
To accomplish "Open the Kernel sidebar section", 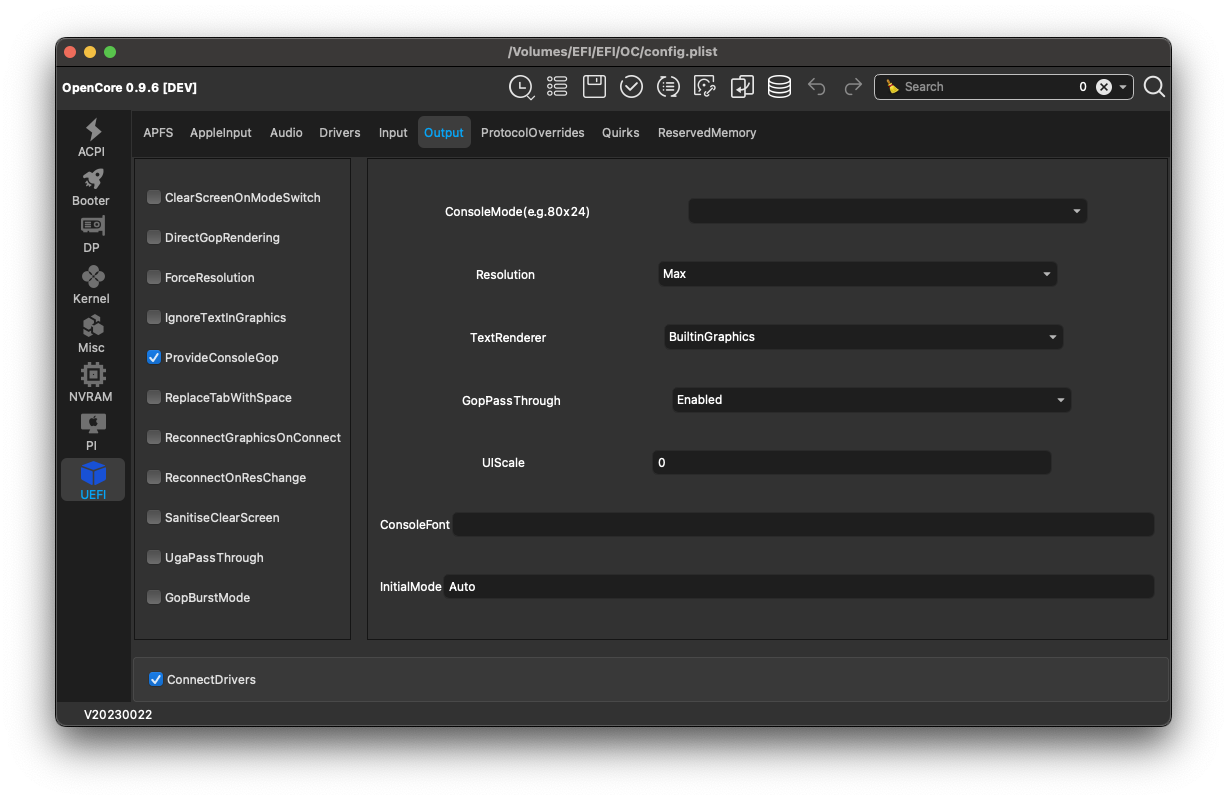I will pos(92,285).
